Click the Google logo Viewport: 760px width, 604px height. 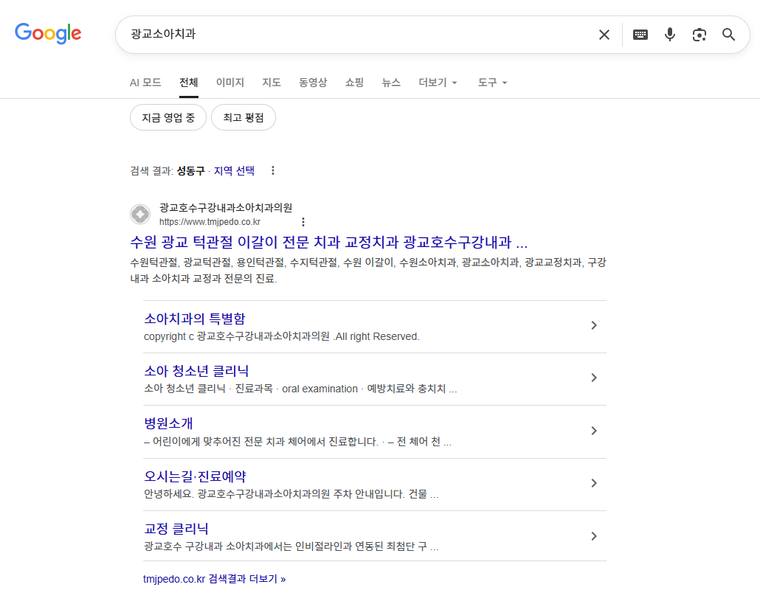(x=48, y=33)
